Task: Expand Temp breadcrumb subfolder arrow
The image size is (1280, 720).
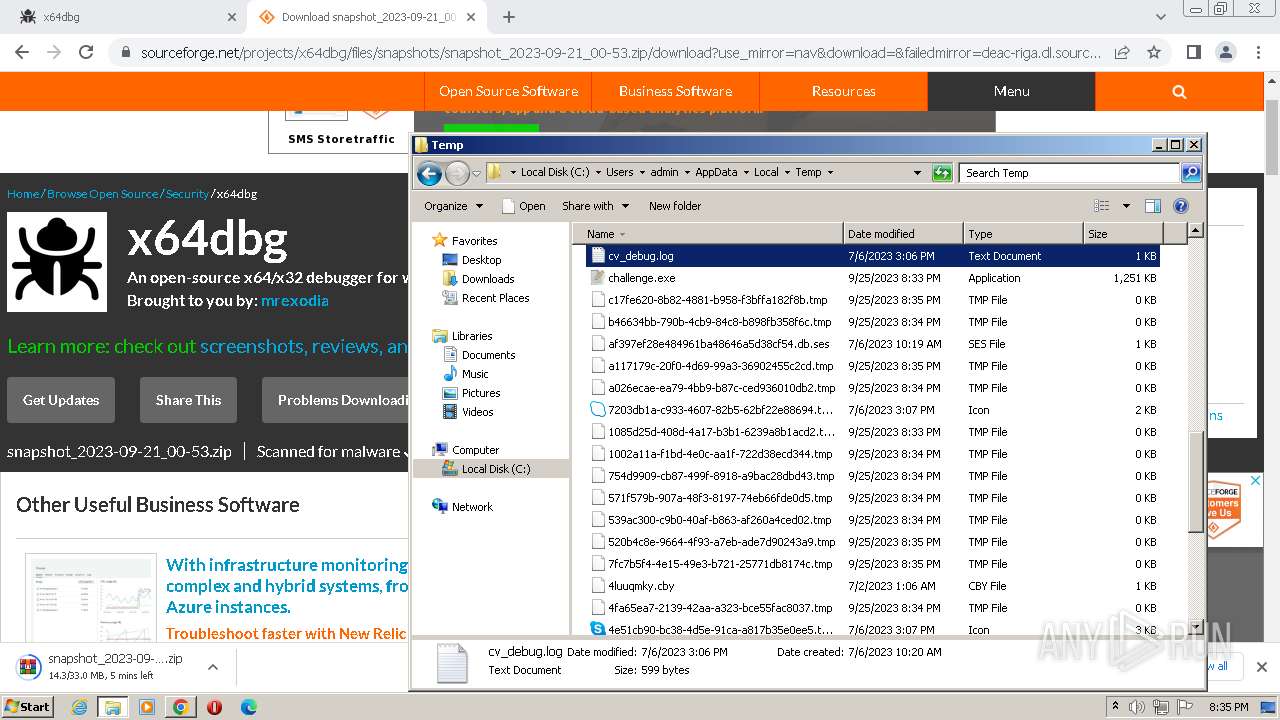Action: [830, 173]
